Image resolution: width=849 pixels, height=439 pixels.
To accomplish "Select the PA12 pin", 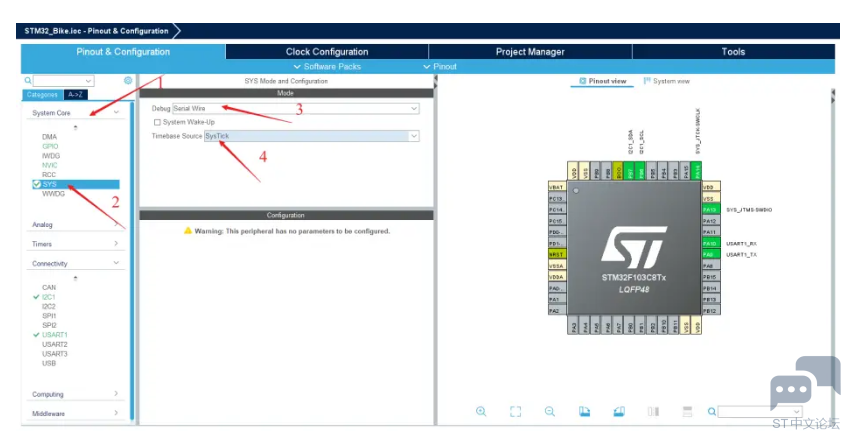I will [711, 221].
